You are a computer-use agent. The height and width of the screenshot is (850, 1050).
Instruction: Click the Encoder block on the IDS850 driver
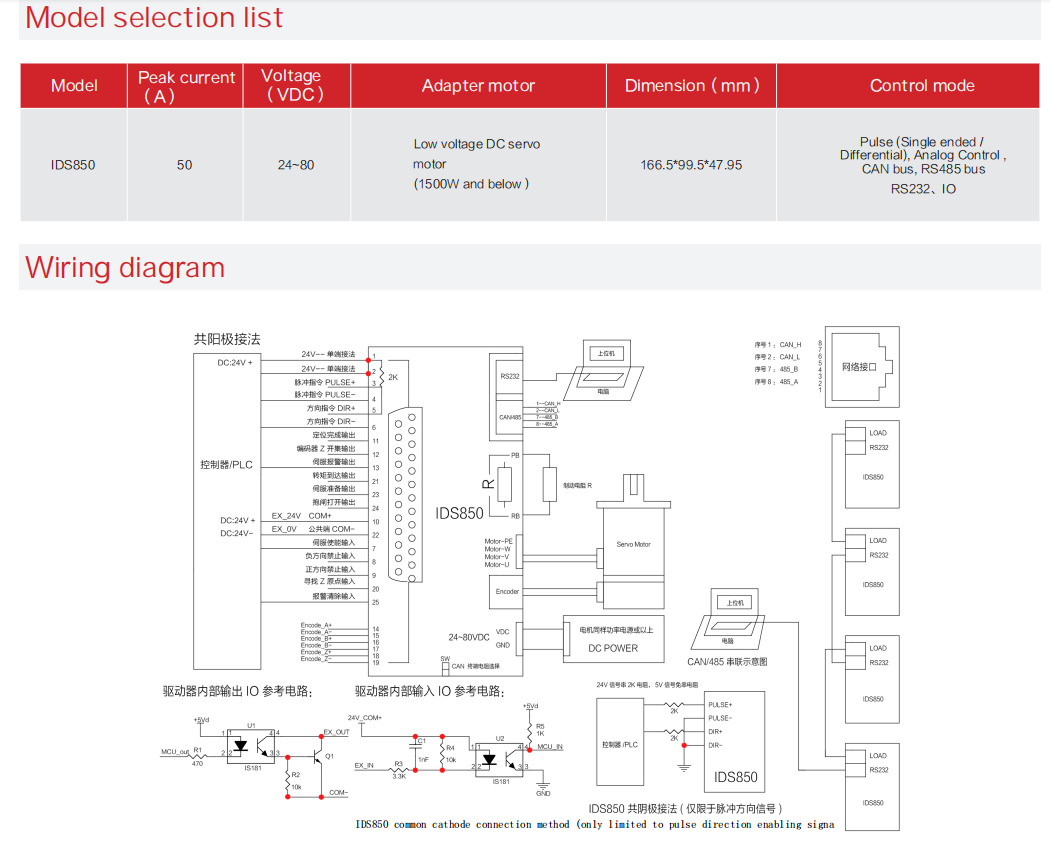tap(508, 591)
